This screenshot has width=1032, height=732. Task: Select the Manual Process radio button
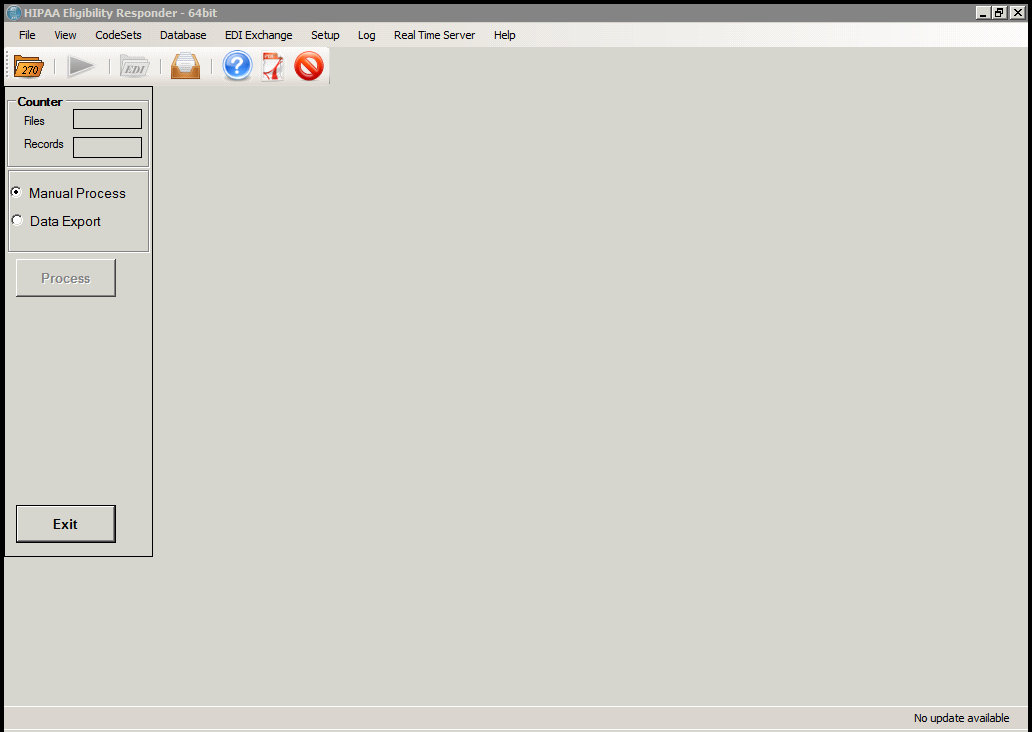pyautogui.click(x=16, y=191)
